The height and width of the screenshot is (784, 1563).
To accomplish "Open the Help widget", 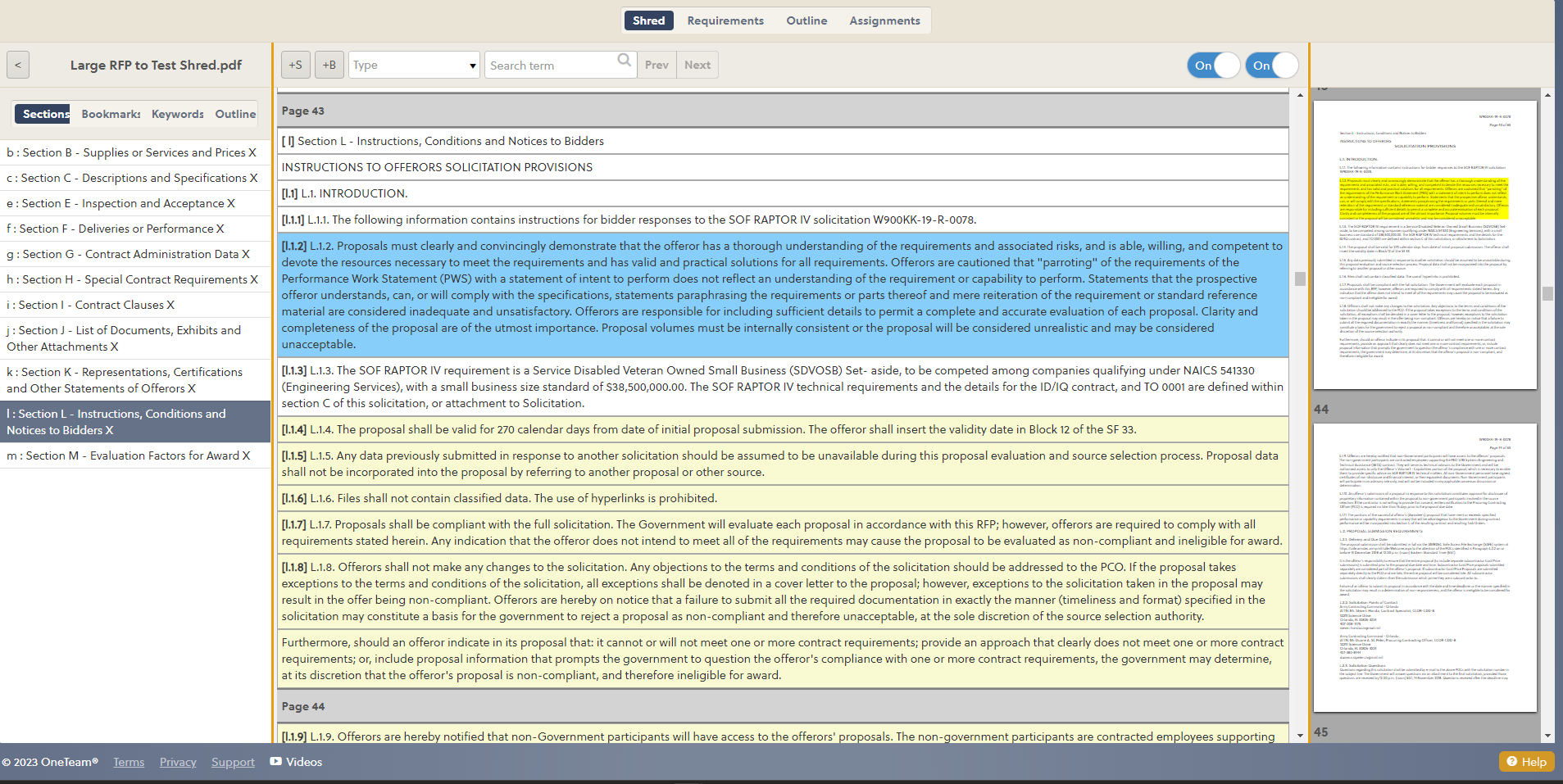I will tap(1526, 761).
